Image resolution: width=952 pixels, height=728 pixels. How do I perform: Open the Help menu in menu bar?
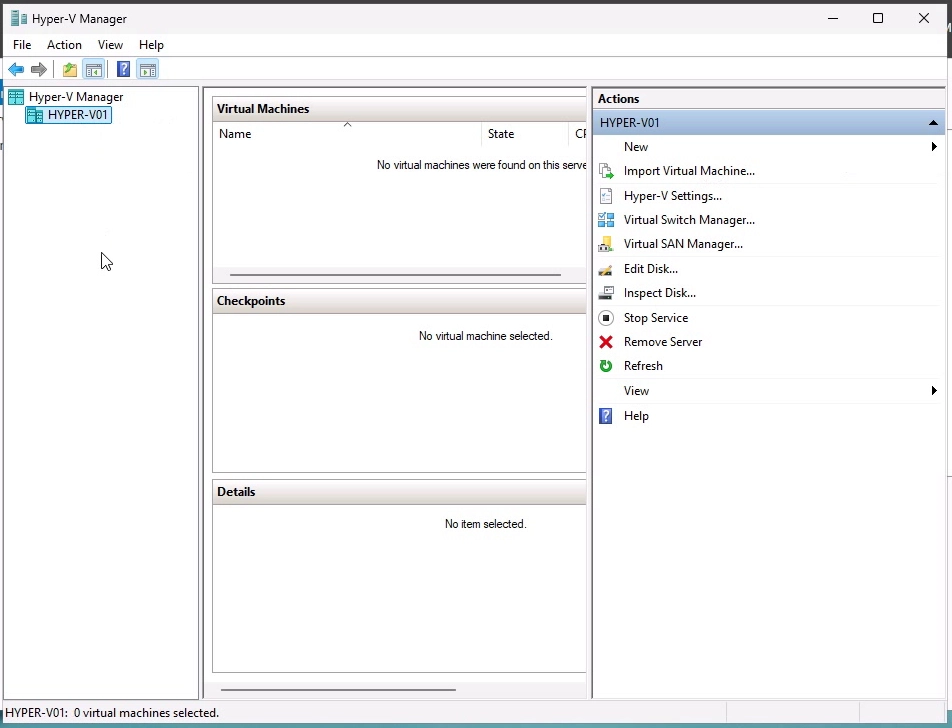pos(151,45)
